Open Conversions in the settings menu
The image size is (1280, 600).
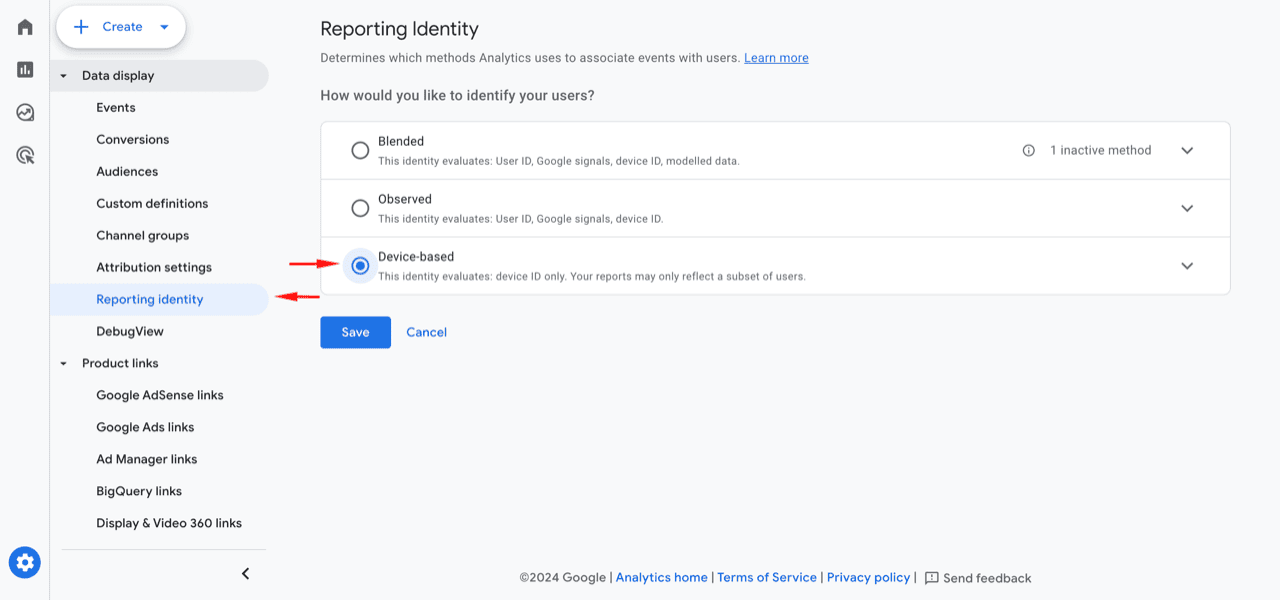pyautogui.click(x=133, y=140)
